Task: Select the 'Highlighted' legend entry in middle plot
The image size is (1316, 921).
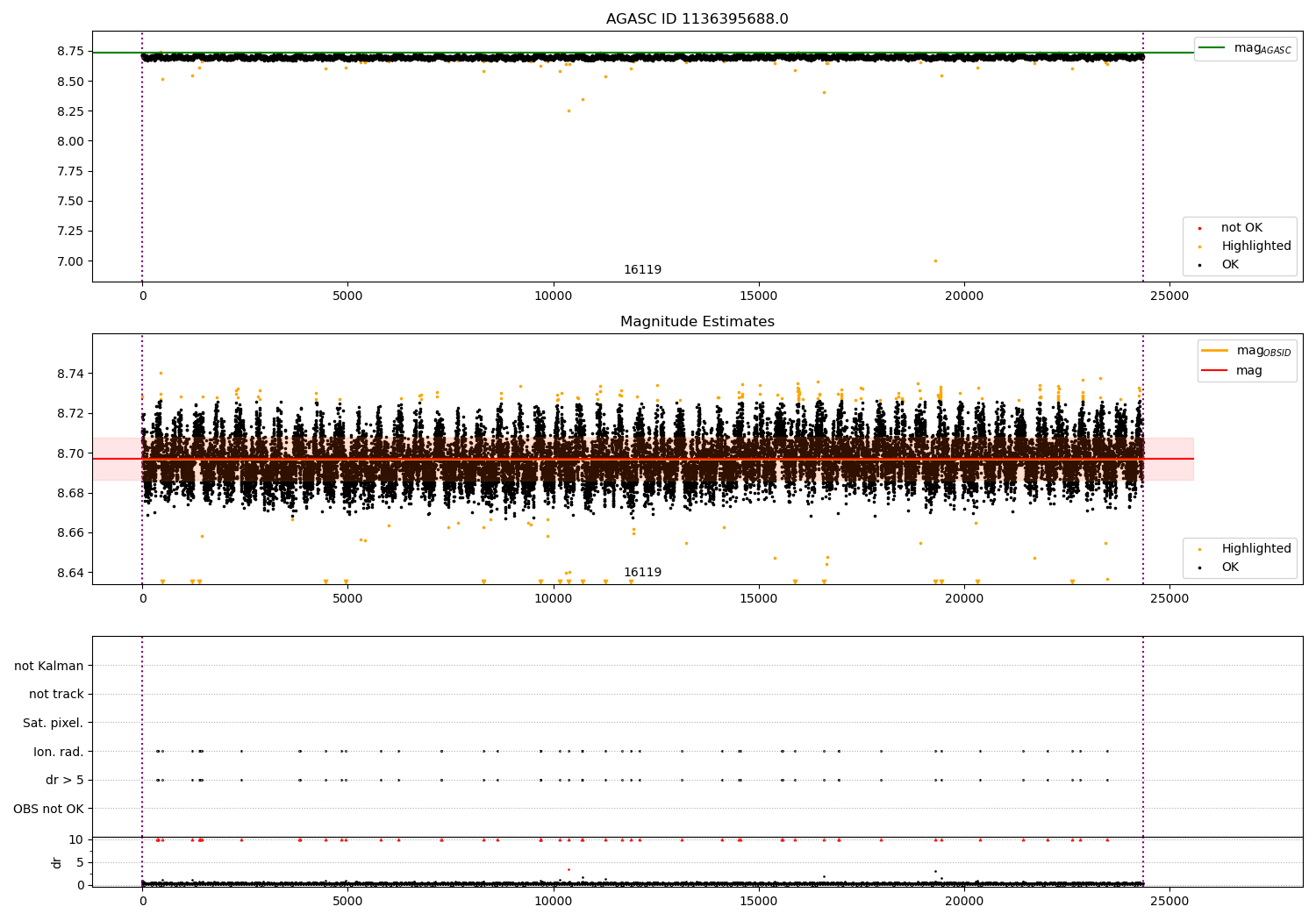Action: coord(1244,549)
